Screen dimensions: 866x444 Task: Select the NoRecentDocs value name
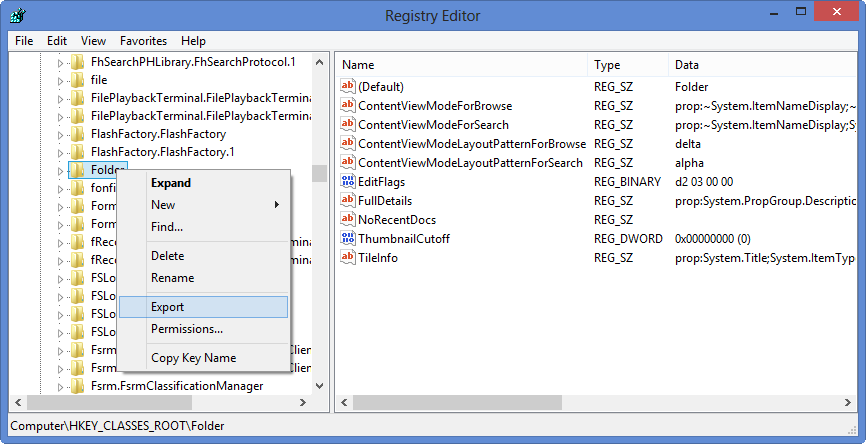(397, 220)
